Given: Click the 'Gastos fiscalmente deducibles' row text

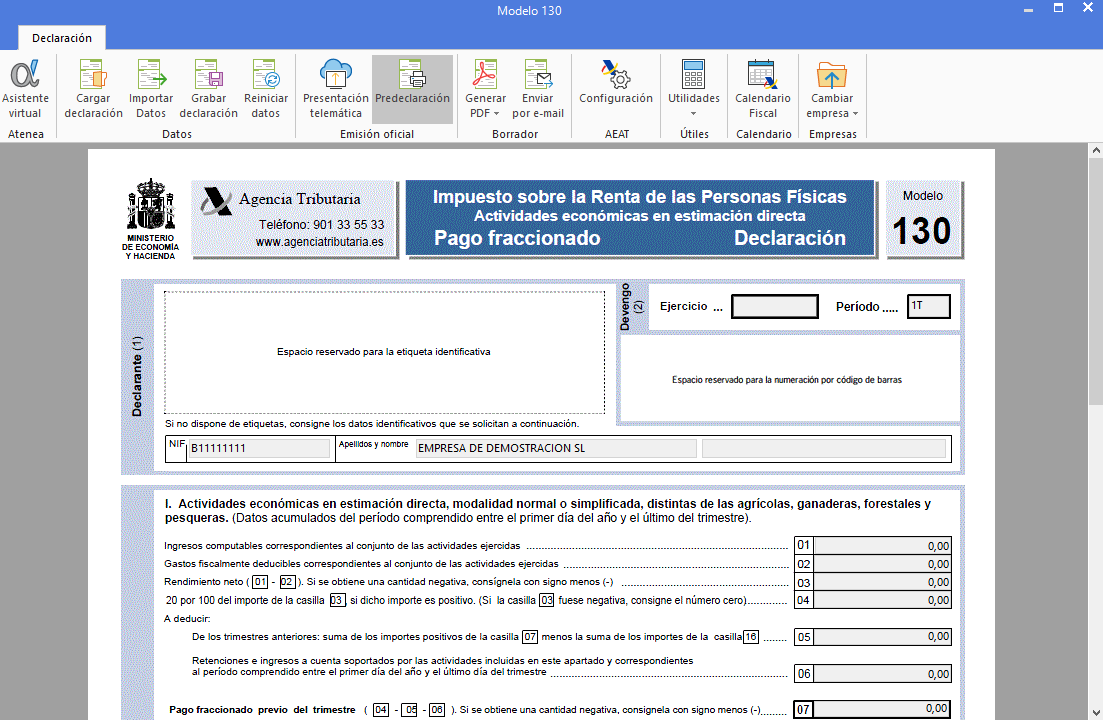Looking at the screenshot, I should (361, 564).
